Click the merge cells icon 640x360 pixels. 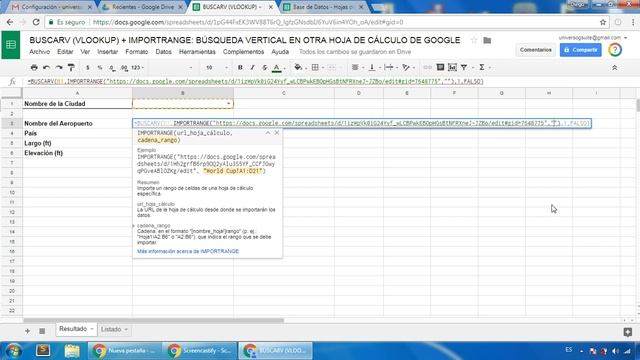click(x=332, y=67)
